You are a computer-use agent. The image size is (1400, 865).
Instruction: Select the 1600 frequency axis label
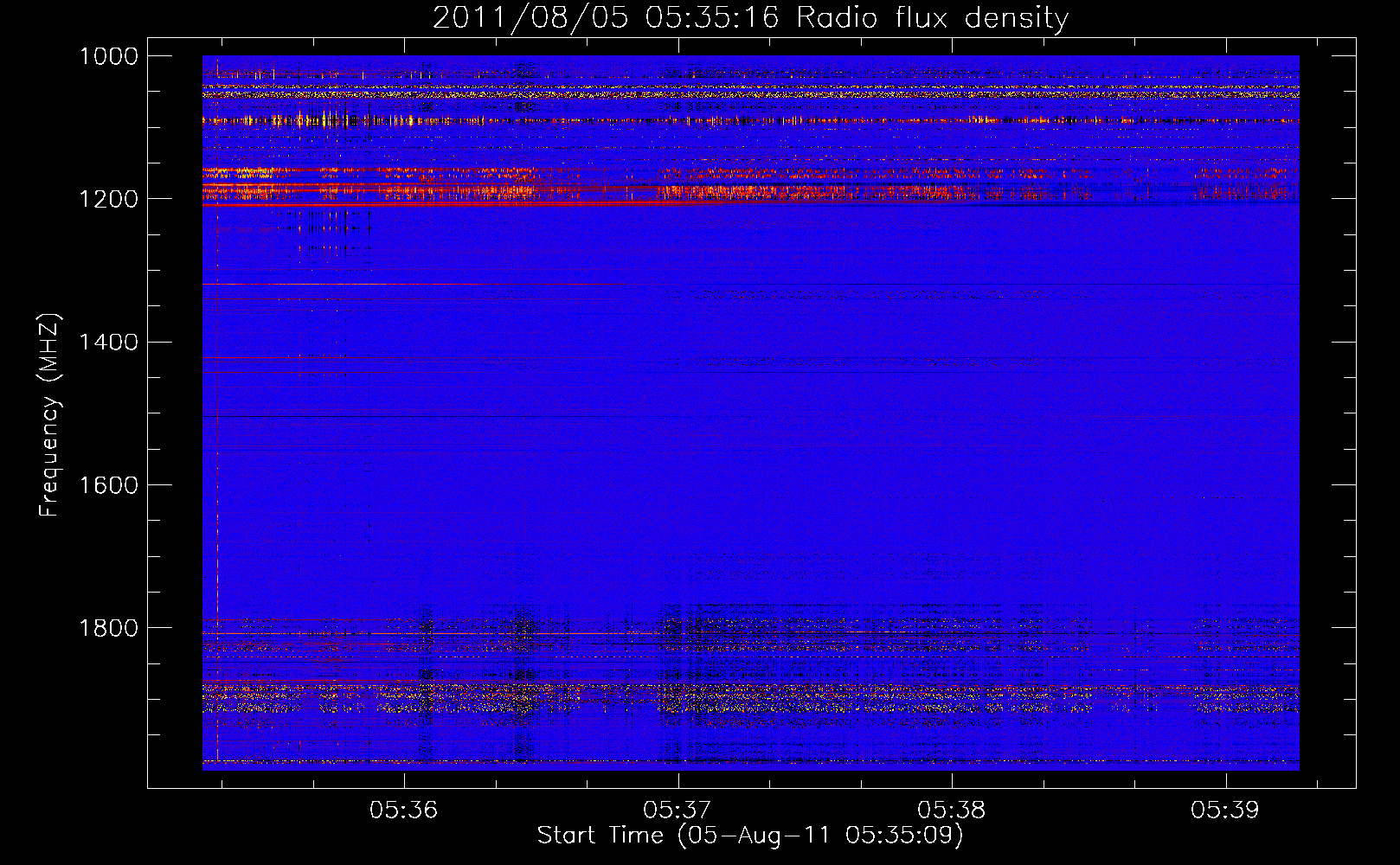pos(108,484)
